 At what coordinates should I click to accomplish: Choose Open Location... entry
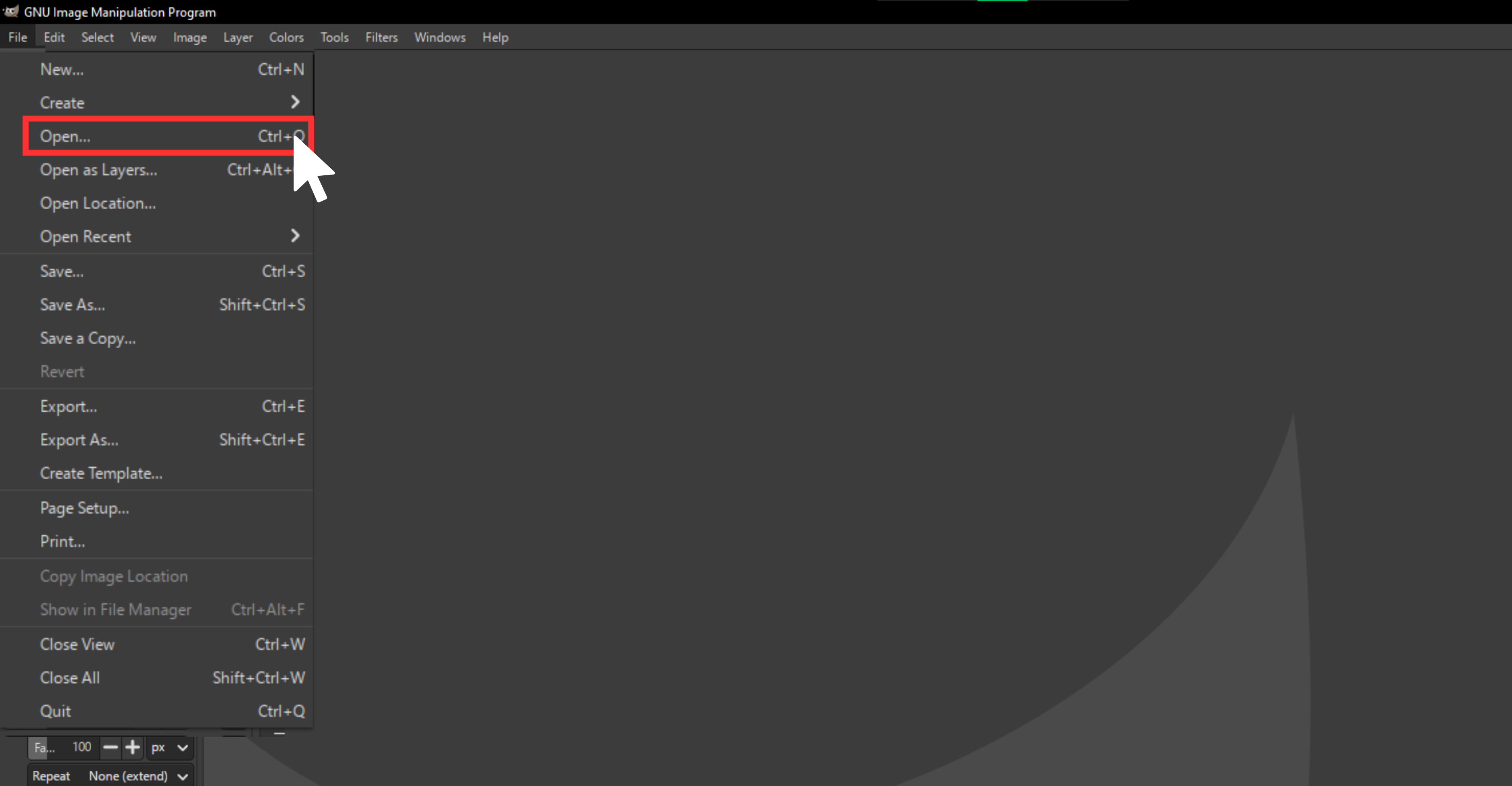pos(157,203)
